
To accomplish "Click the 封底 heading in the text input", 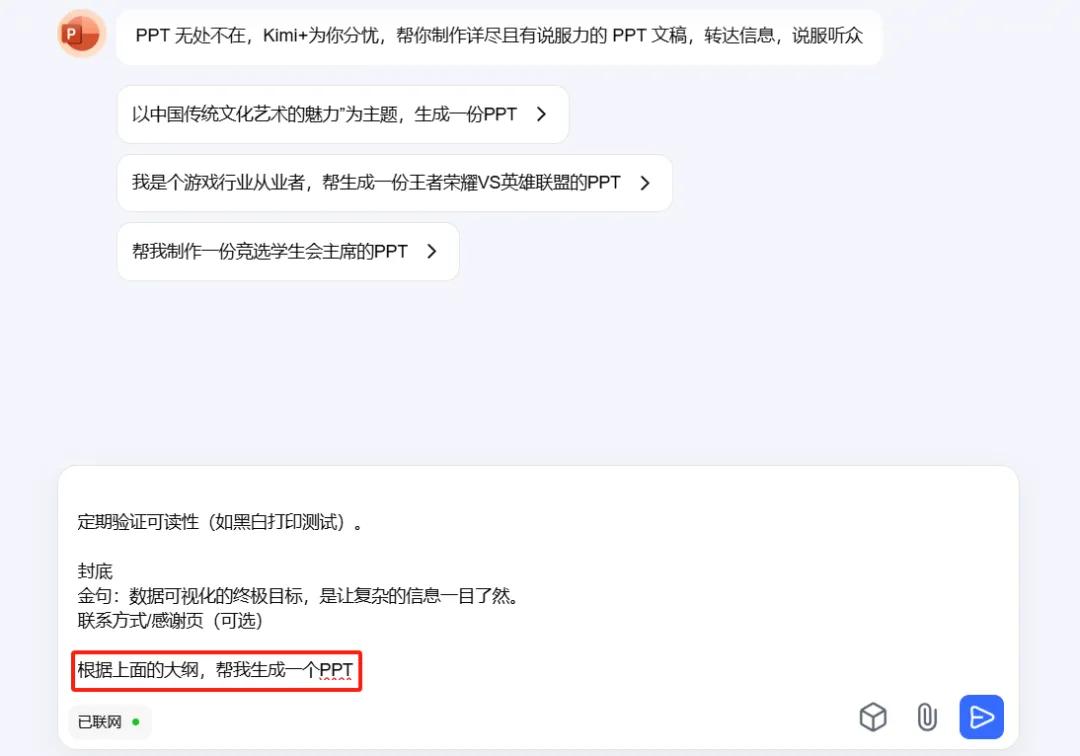I will (x=94, y=571).
